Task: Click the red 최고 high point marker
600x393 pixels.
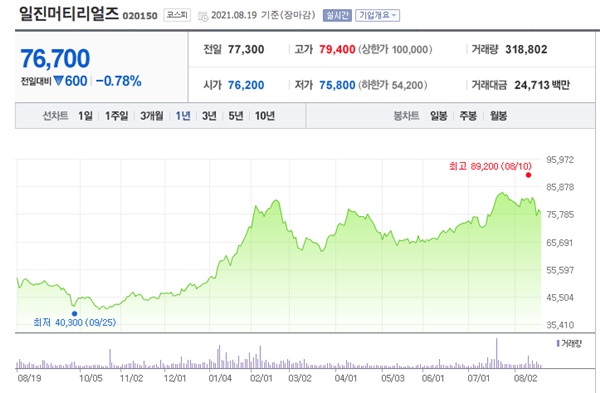Action: (528, 175)
